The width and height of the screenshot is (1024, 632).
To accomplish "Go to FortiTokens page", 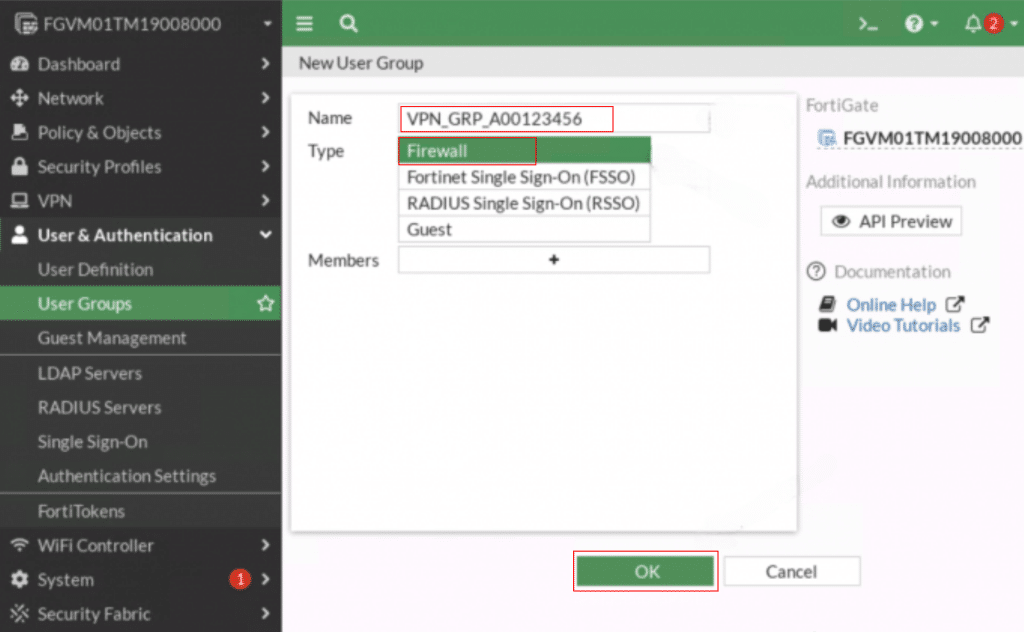I will 81,511.
